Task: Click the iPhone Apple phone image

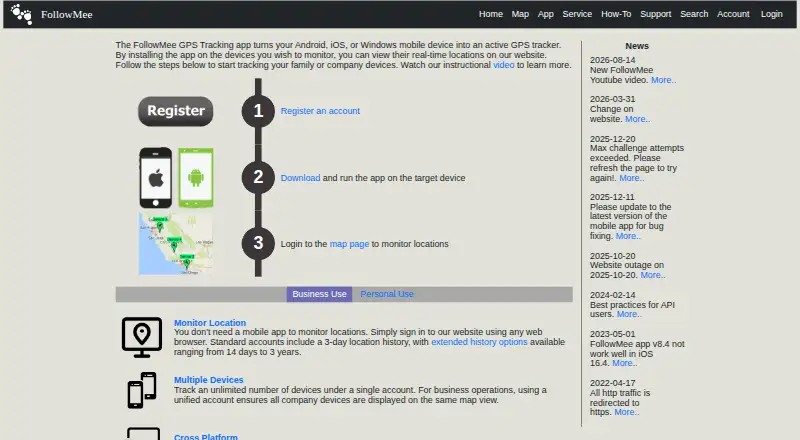Action: point(156,178)
